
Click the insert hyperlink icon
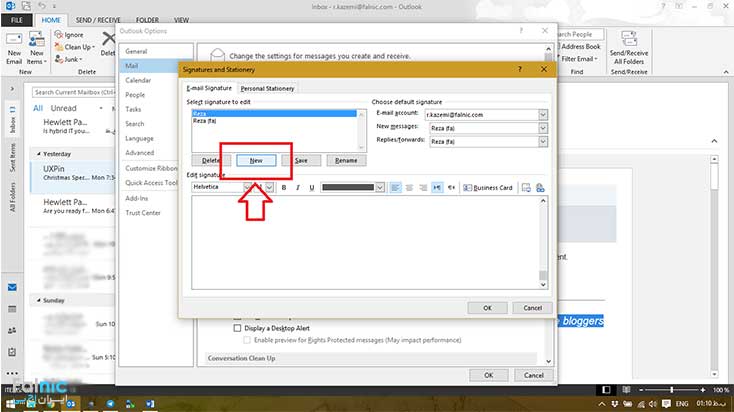[x=541, y=187]
